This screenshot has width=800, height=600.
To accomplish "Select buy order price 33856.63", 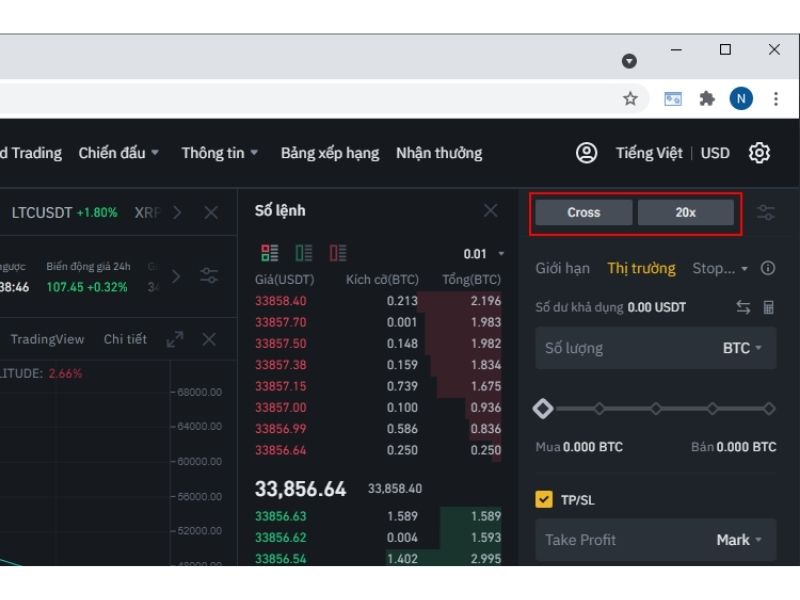I will [x=281, y=516].
